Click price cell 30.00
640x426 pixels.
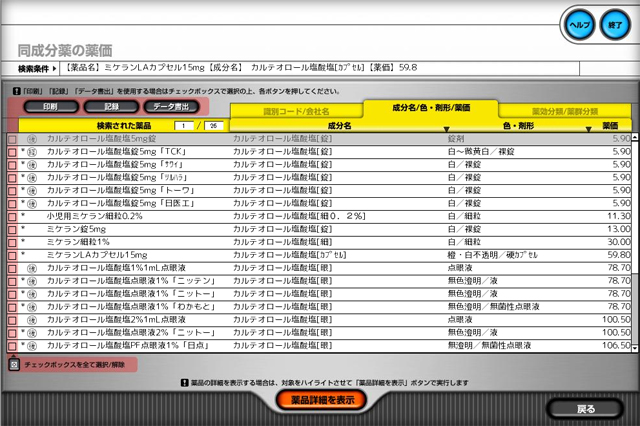coord(619,242)
